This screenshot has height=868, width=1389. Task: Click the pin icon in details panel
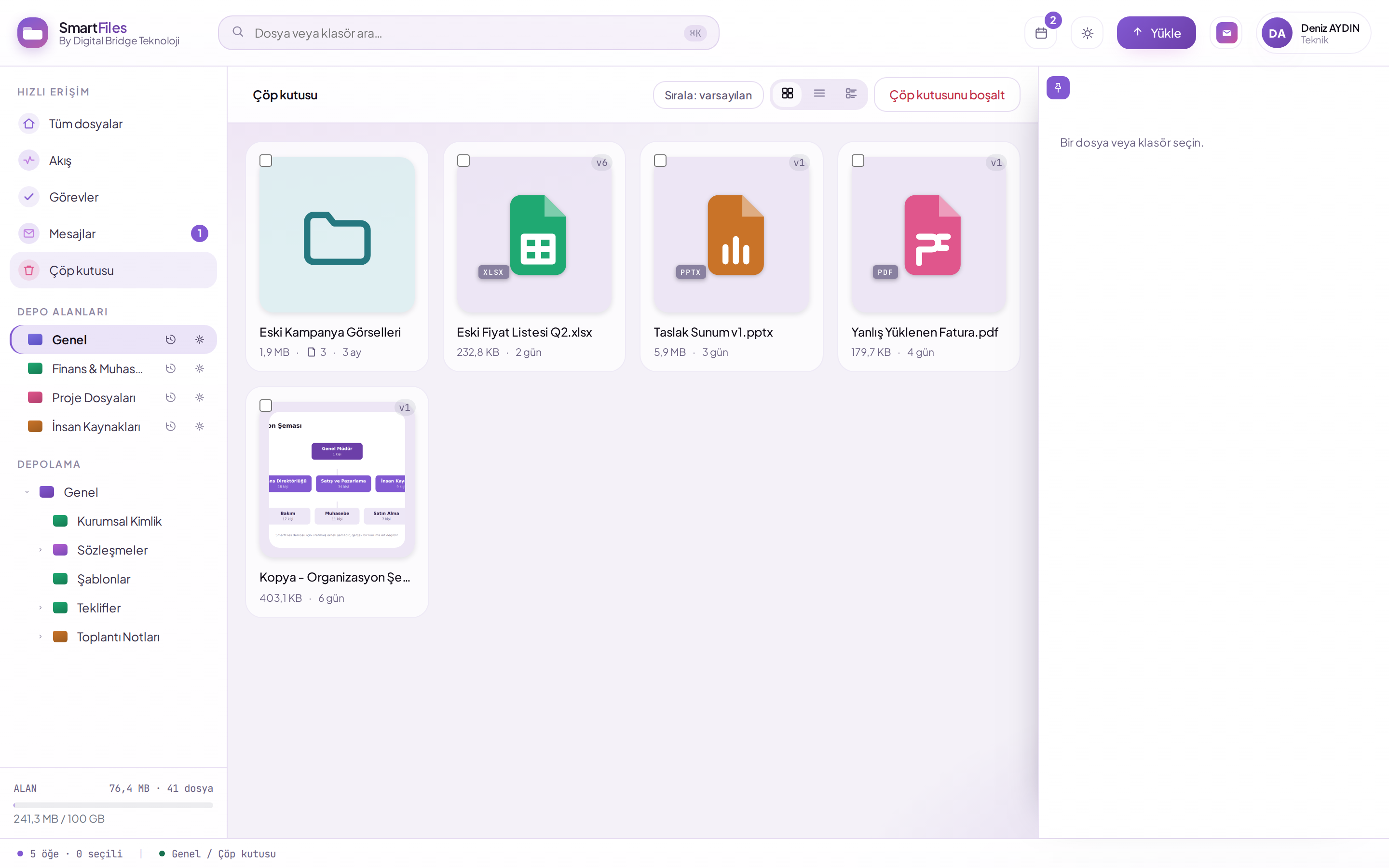pos(1058,88)
